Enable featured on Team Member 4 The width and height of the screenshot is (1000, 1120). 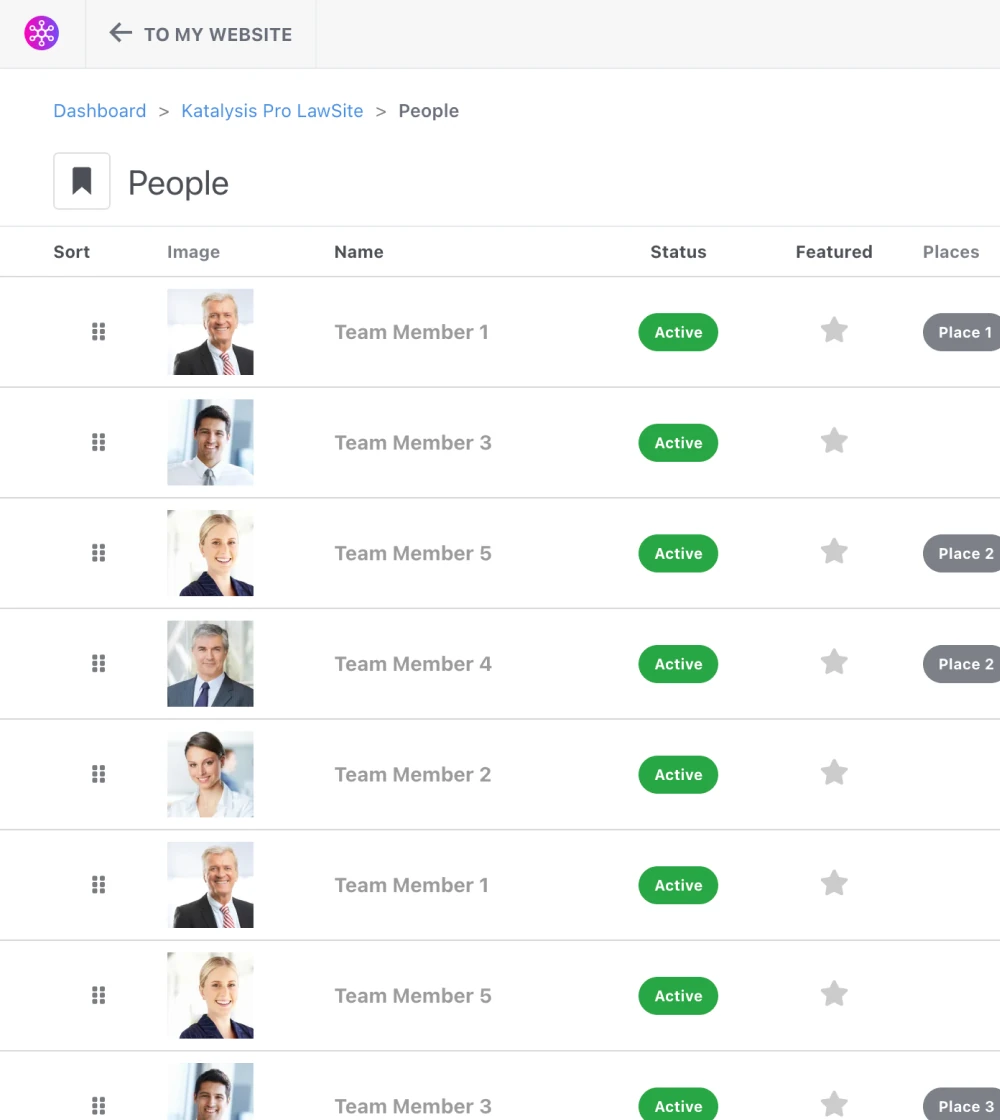(x=834, y=662)
